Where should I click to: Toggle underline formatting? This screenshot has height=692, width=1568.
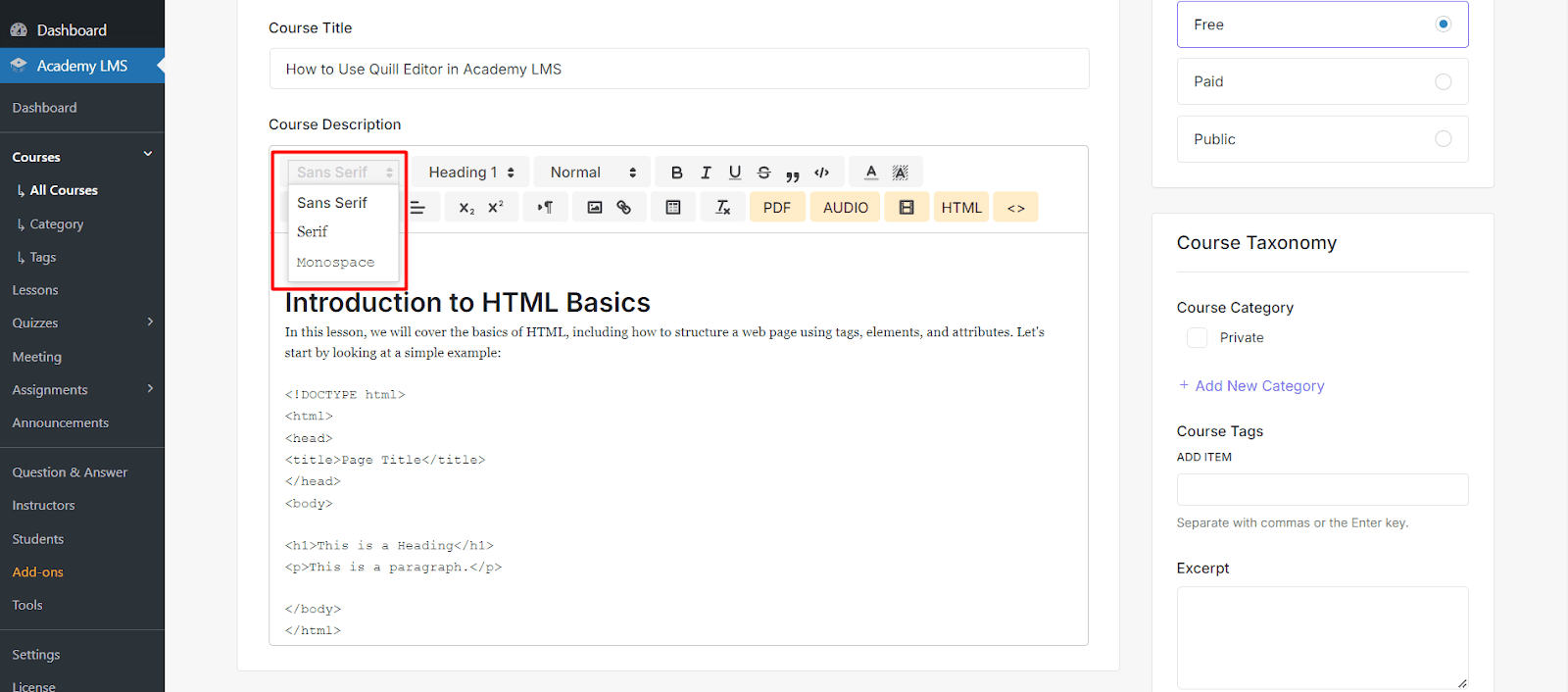point(735,173)
